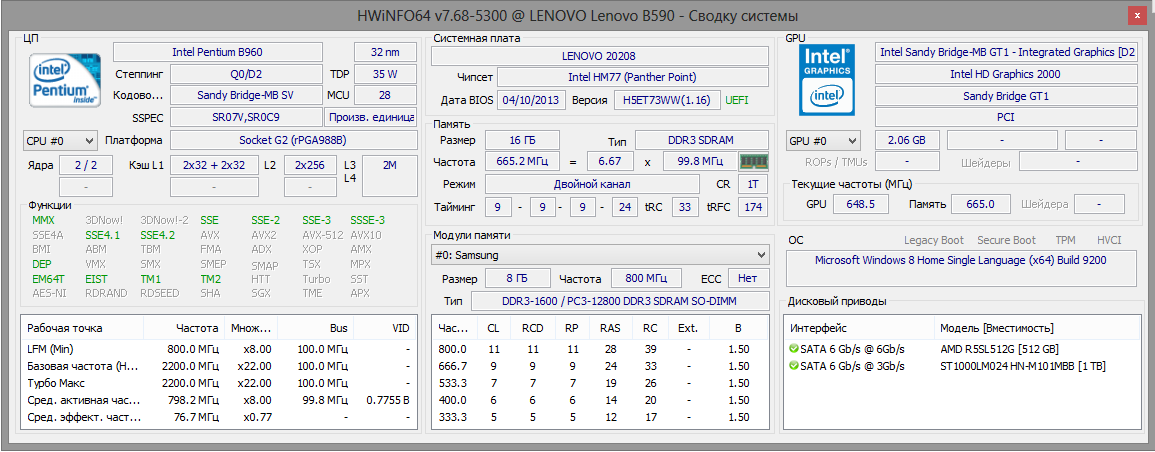This screenshot has height=452, width=1155.
Task: Click the Microsoft Windows 8 Home OS field
Action: click(961, 268)
